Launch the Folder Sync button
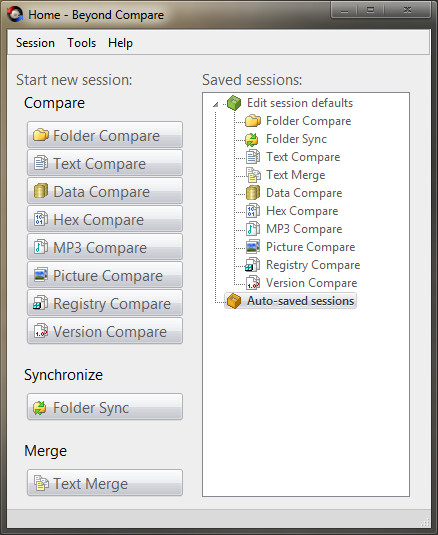Screen dimensions: 438x535 click(x=105, y=407)
